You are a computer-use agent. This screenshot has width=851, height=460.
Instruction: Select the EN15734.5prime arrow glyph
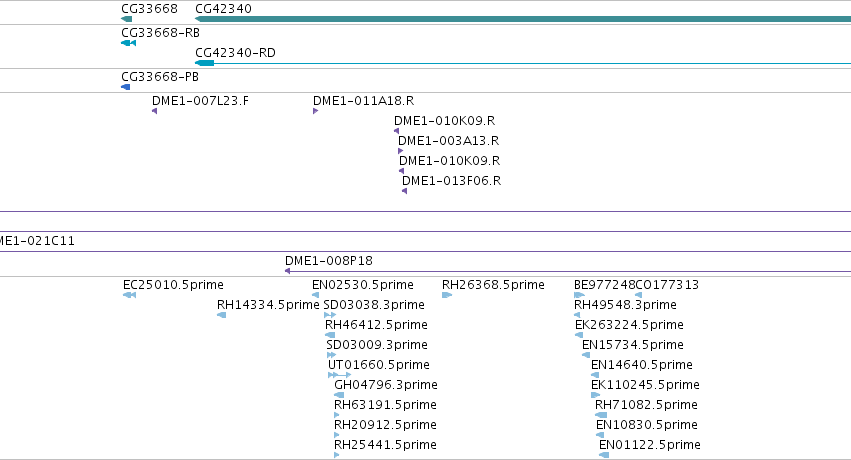(x=586, y=355)
